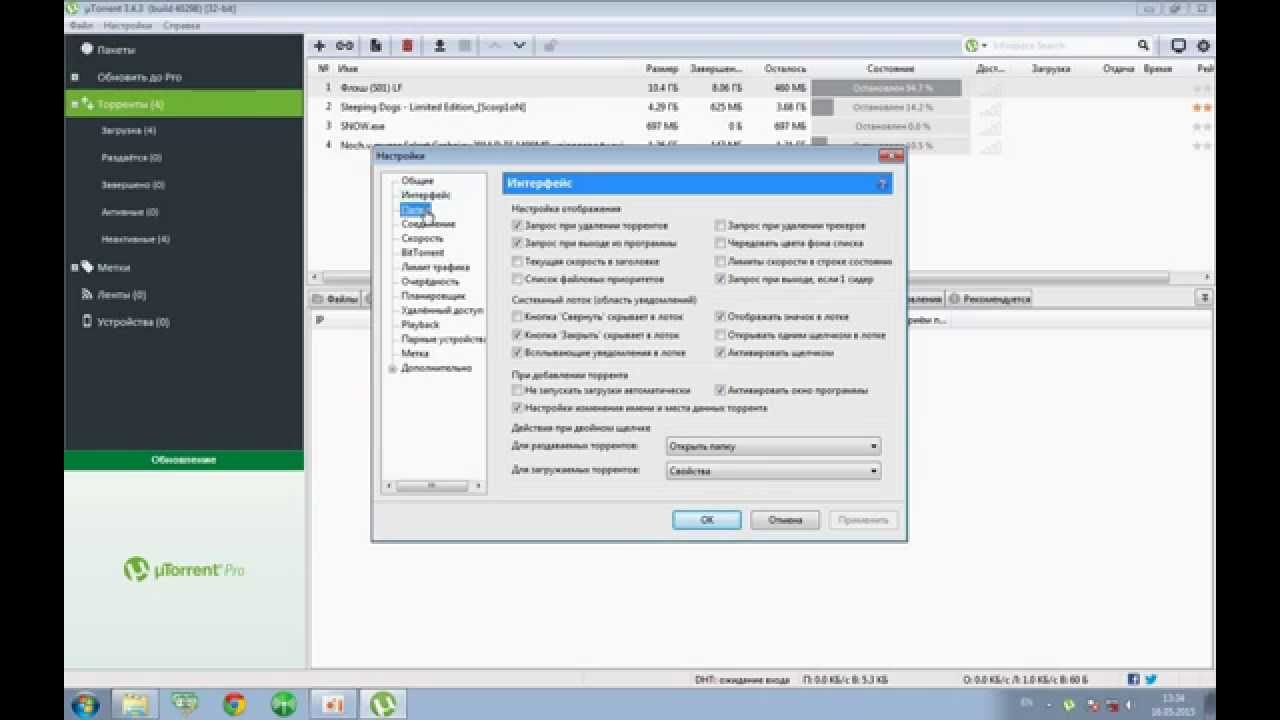Select Playback in the settings tree
This screenshot has width=1280, height=720.
[420, 325]
